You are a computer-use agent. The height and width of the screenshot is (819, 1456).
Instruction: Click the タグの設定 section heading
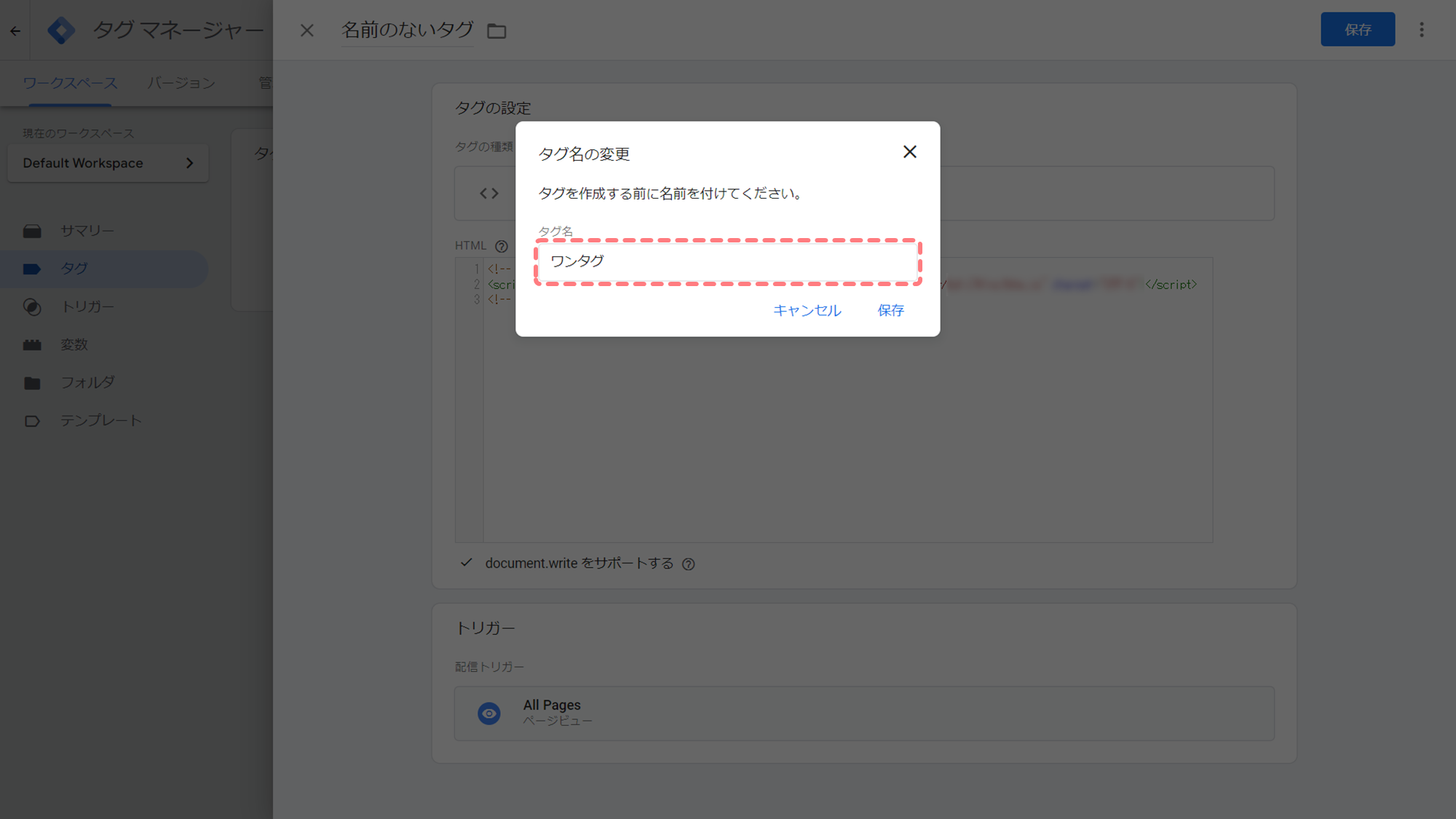pos(493,108)
